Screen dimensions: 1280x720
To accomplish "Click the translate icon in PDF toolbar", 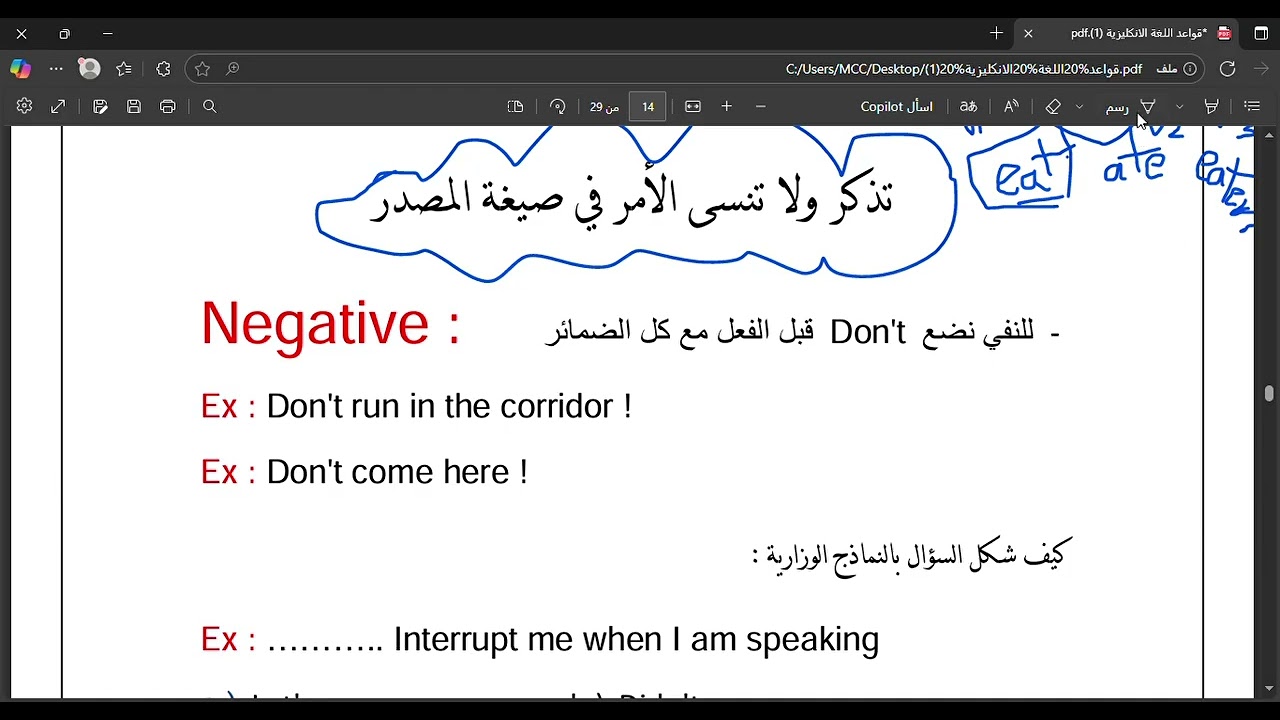I will click(968, 106).
